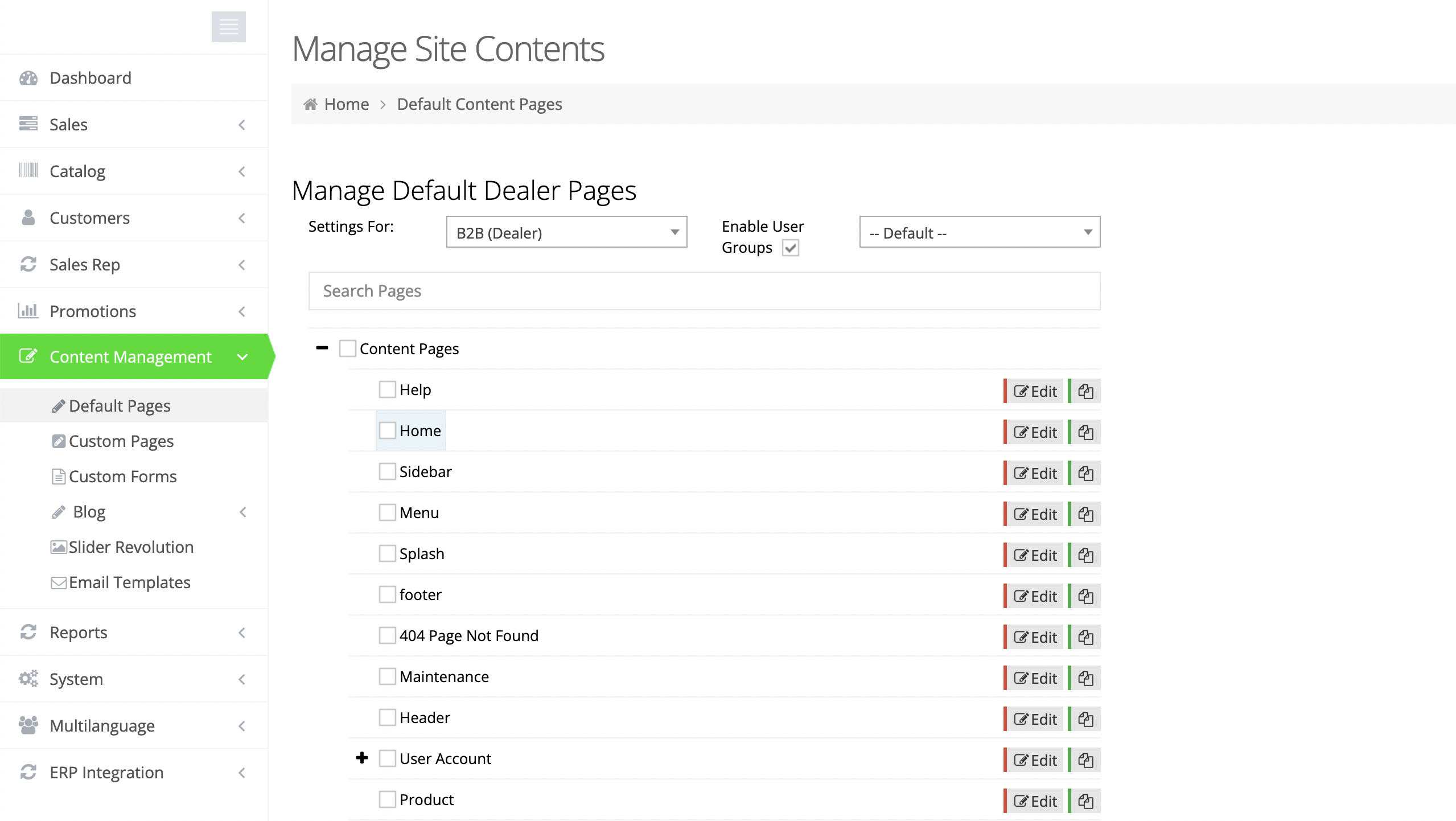Screen dimensions: 1456x821
Task: Tick the Help page checkbox
Action: pos(387,389)
